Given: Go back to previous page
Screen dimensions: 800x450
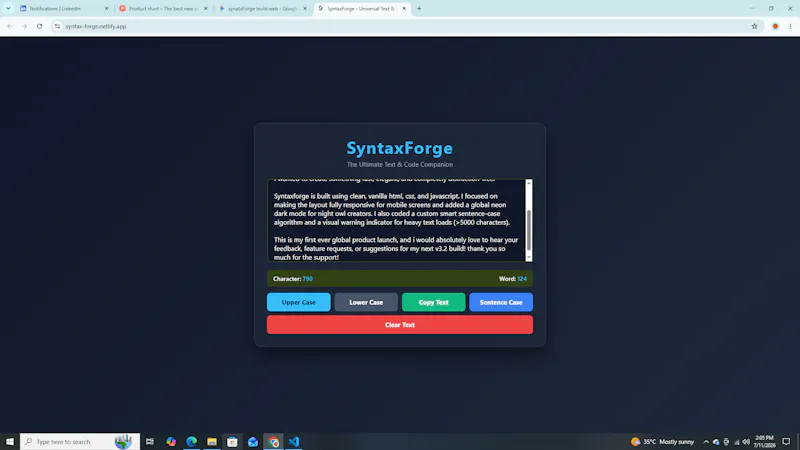Looking at the screenshot, I should click(x=10, y=27).
